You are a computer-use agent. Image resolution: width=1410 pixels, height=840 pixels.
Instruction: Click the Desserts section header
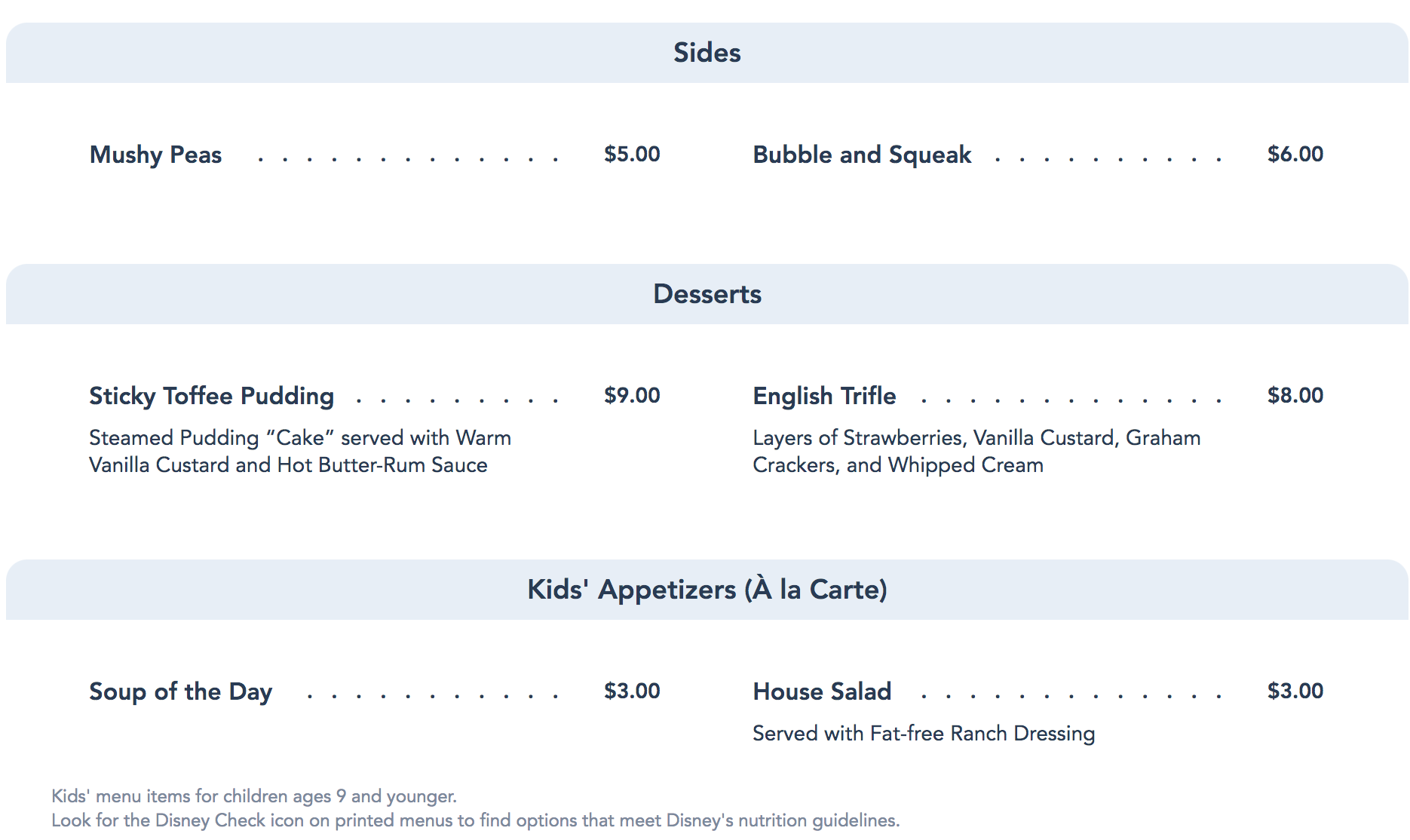(707, 294)
